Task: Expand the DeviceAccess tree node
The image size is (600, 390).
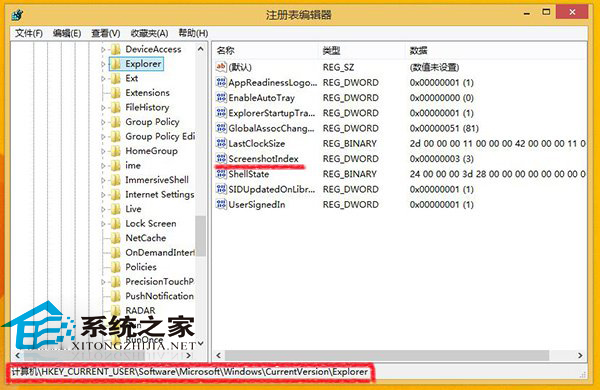Action: click(x=103, y=49)
